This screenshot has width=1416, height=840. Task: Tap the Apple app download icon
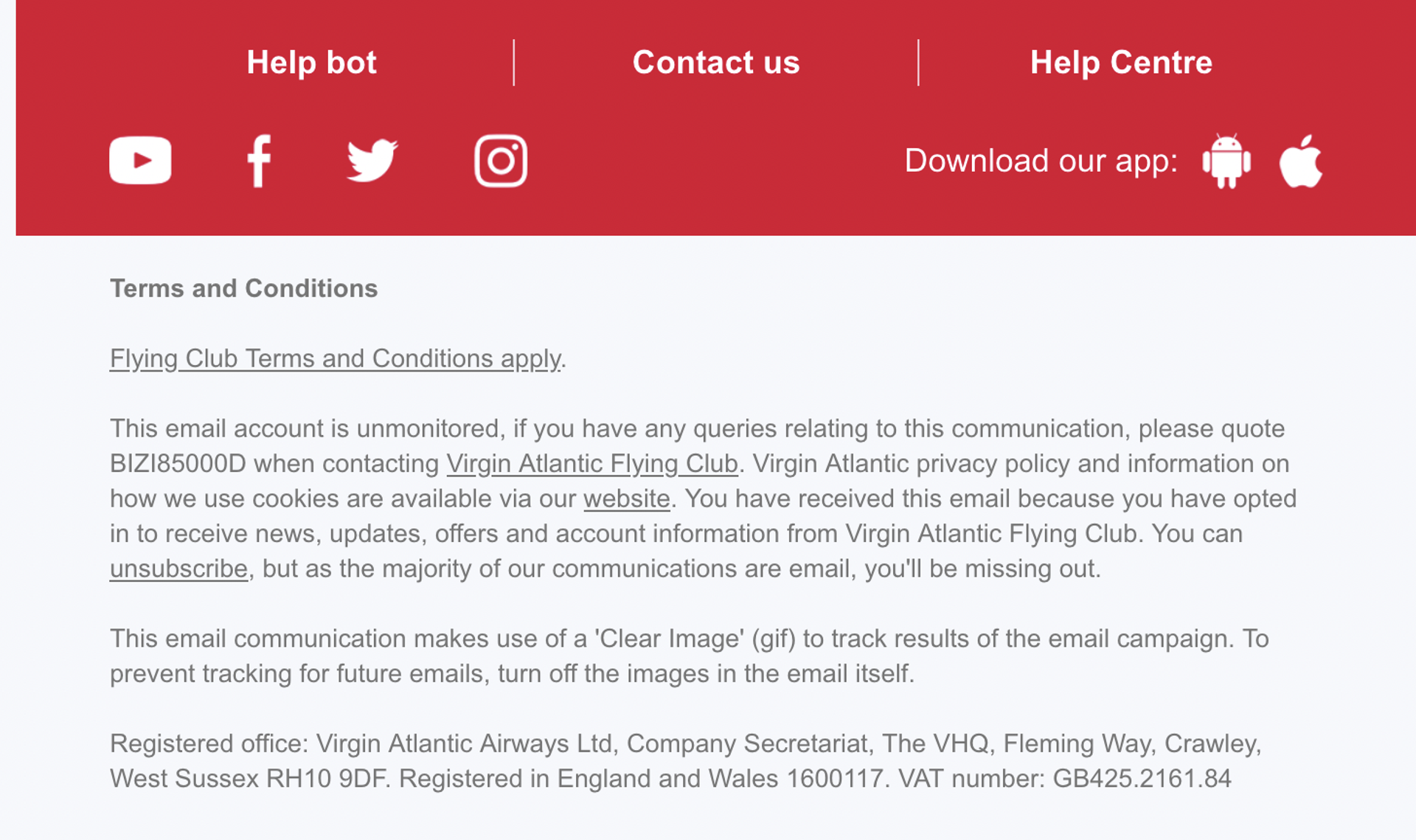[x=1301, y=161]
